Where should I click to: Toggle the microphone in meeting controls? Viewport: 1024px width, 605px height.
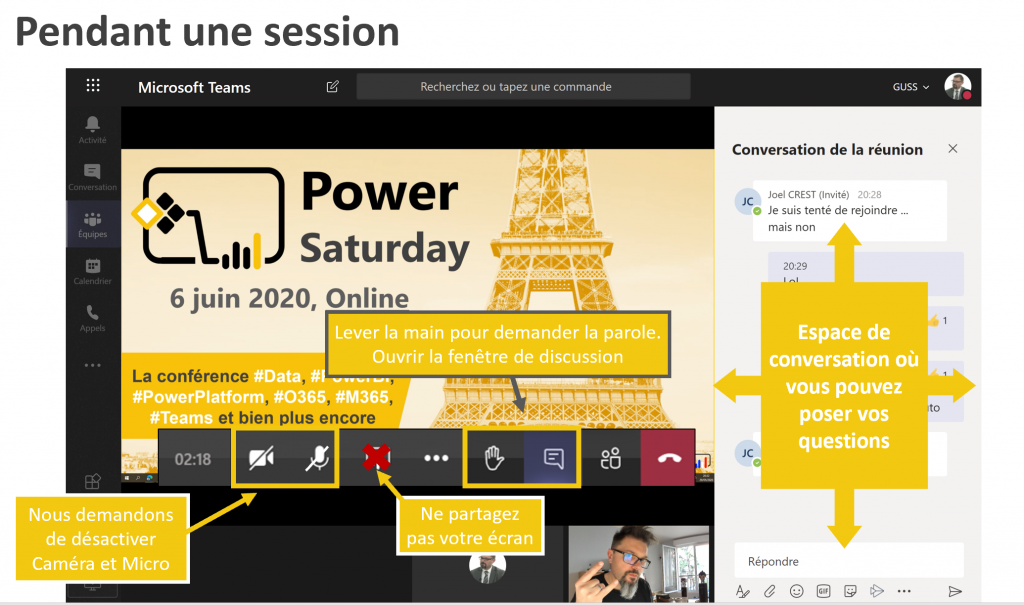coord(317,458)
